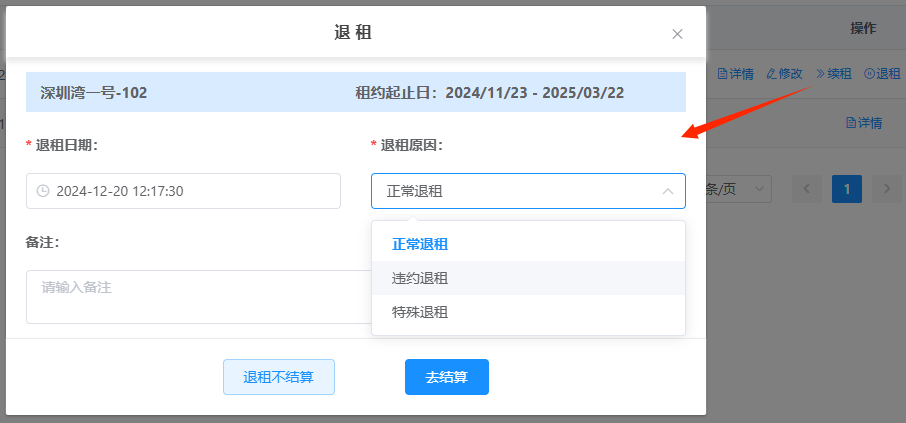This screenshot has height=423, width=906.
Task: Click the 详情 icon link in the first row
Action: (735, 73)
